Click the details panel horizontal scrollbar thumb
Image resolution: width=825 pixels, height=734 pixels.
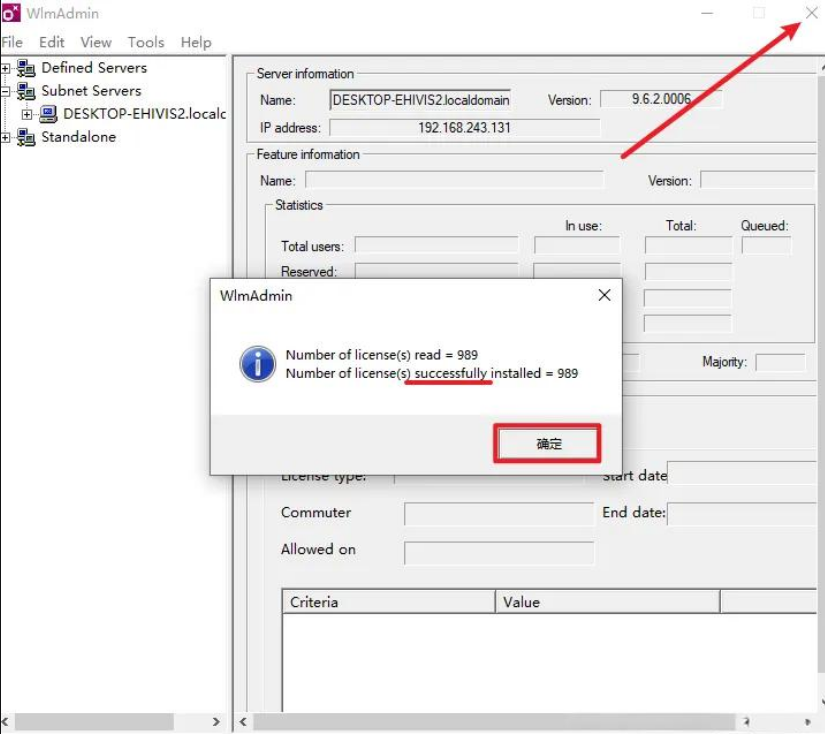click(x=494, y=721)
